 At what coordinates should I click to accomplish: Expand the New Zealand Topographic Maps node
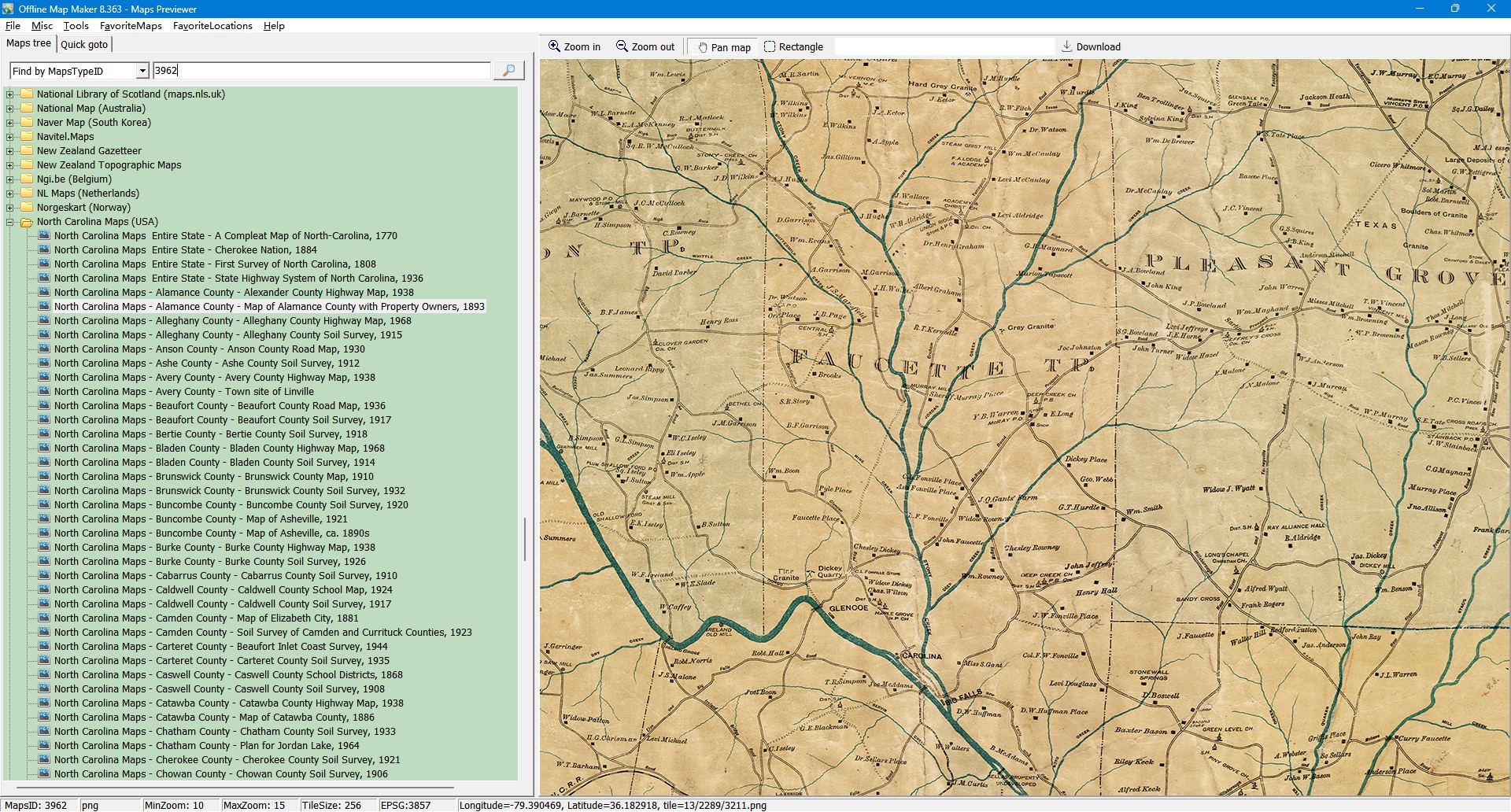click(10, 165)
